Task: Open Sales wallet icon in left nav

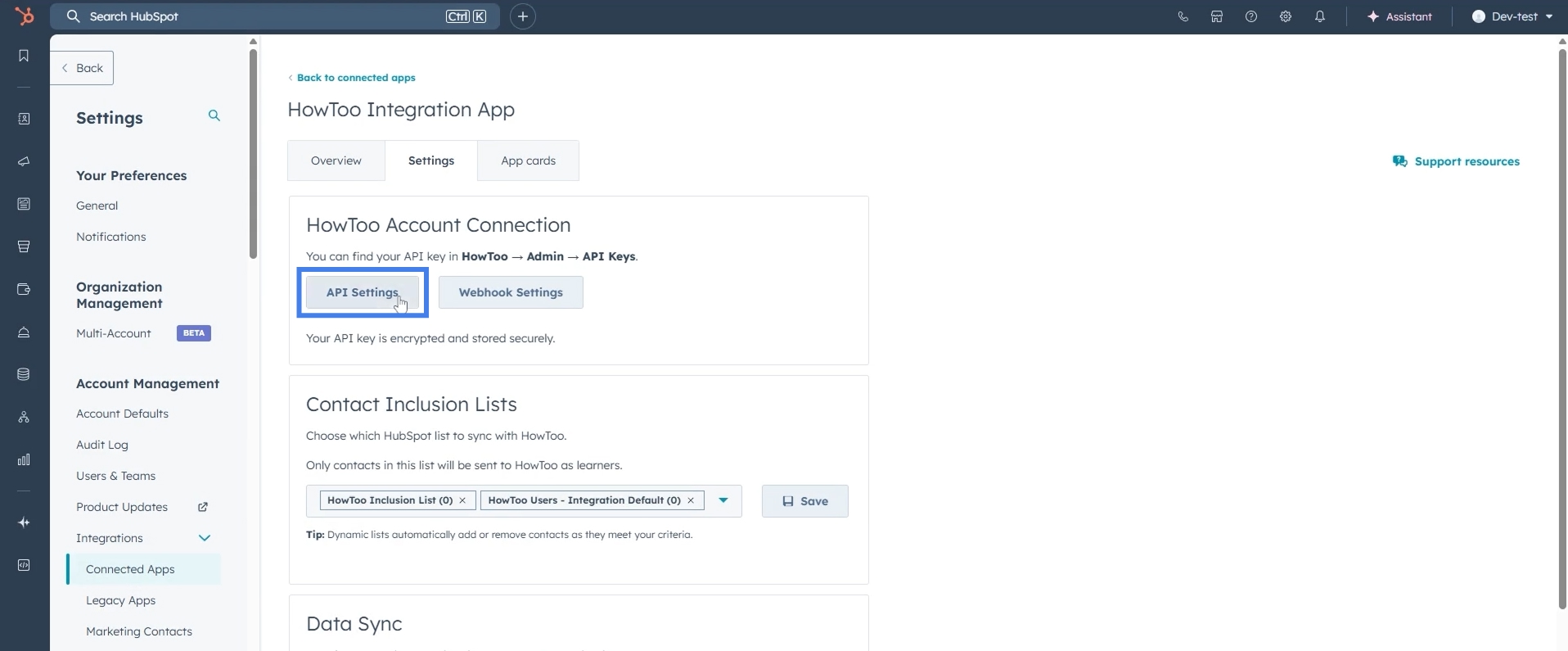Action: coord(24,289)
